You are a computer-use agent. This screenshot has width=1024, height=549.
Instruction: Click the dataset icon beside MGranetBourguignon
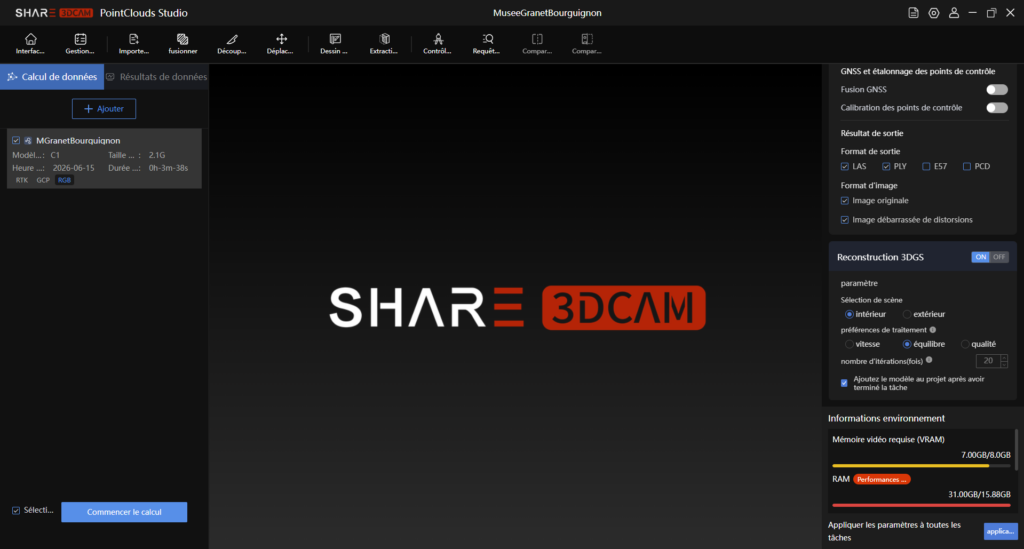tap(28, 140)
